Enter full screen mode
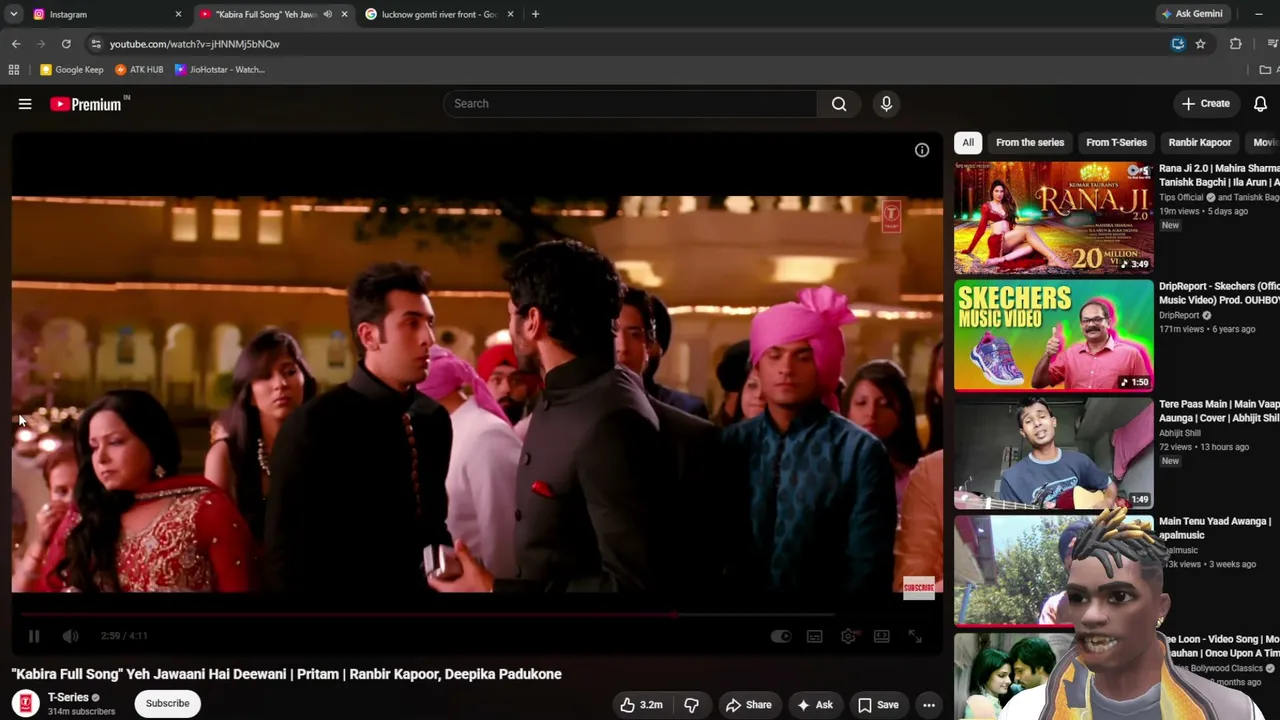This screenshot has height=720, width=1280. click(x=915, y=636)
